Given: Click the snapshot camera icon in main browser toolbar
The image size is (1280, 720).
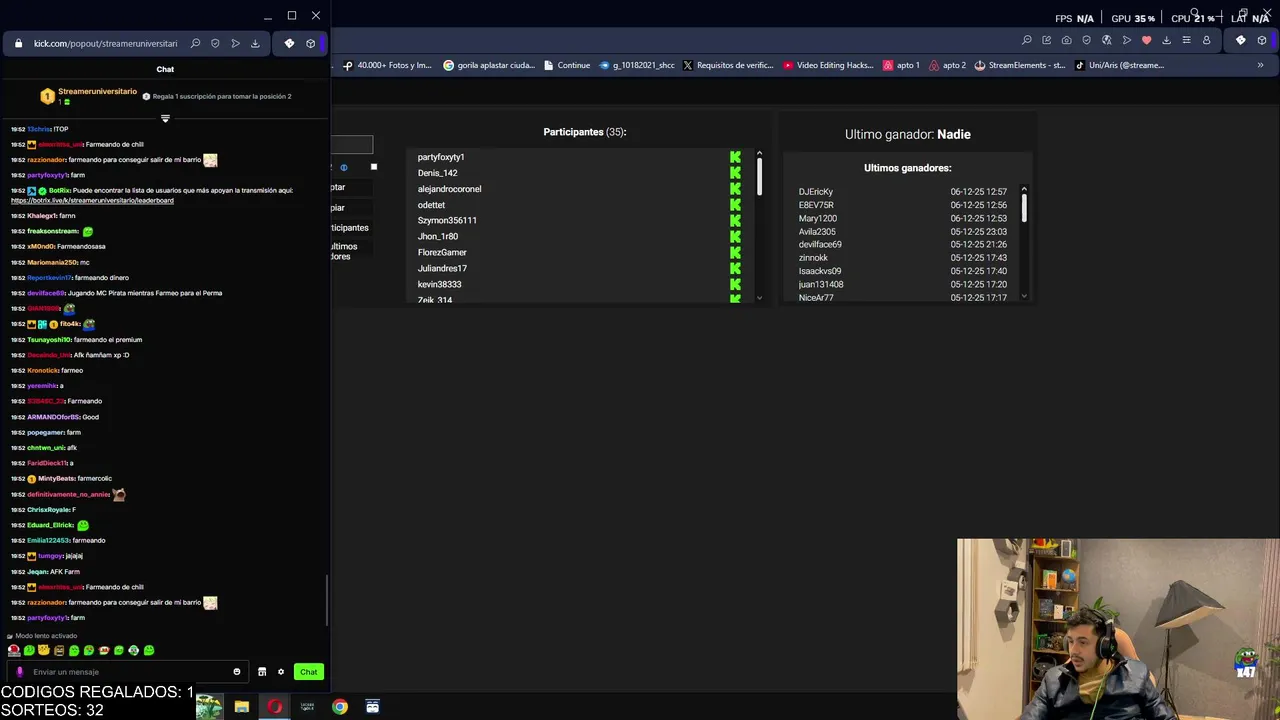Looking at the screenshot, I should [1066, 40].
